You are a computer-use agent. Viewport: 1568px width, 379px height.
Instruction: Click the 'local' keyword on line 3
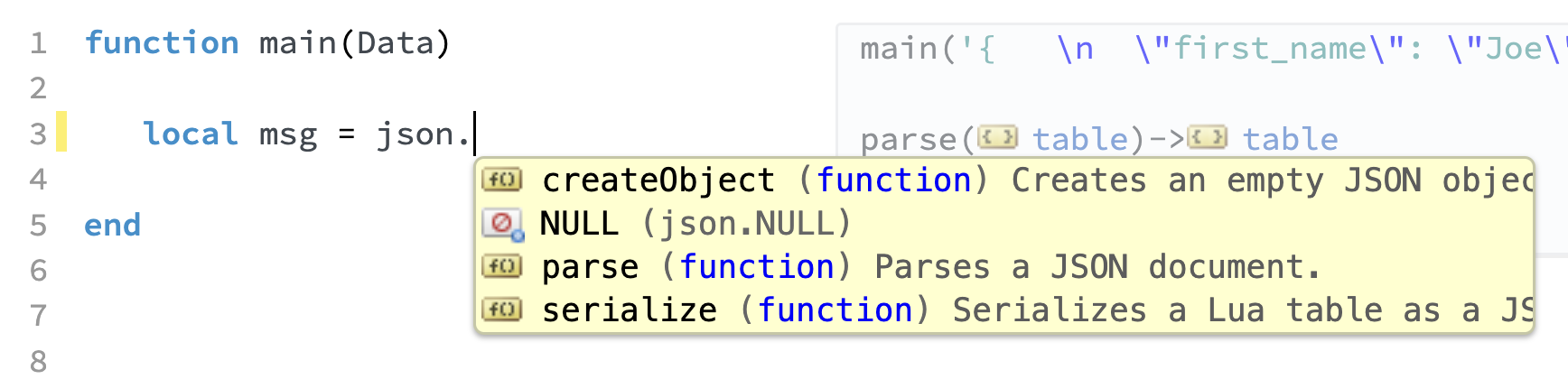tap(191, 134)
